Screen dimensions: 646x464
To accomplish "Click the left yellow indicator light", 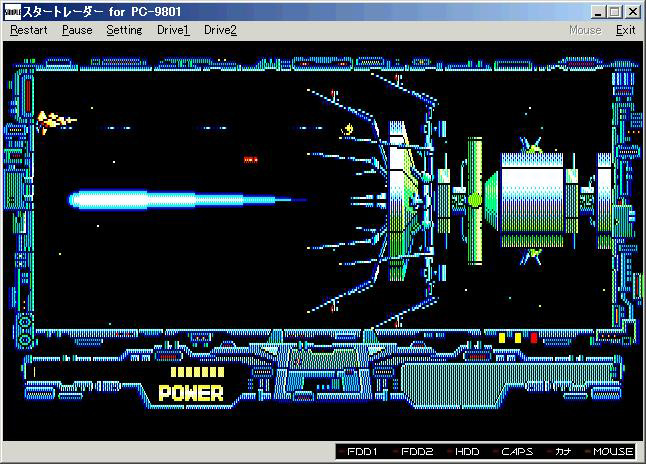I will coord(502,338).
